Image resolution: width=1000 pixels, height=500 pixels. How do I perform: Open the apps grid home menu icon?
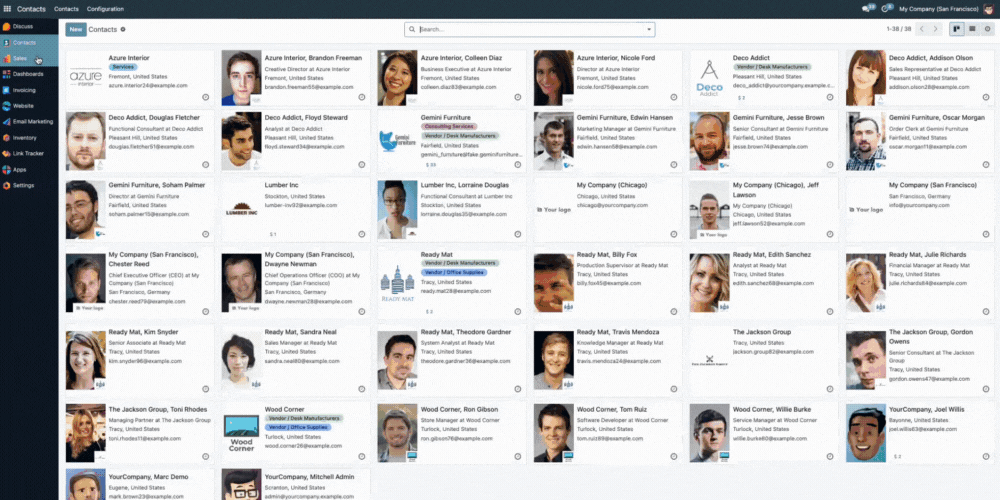7,9
